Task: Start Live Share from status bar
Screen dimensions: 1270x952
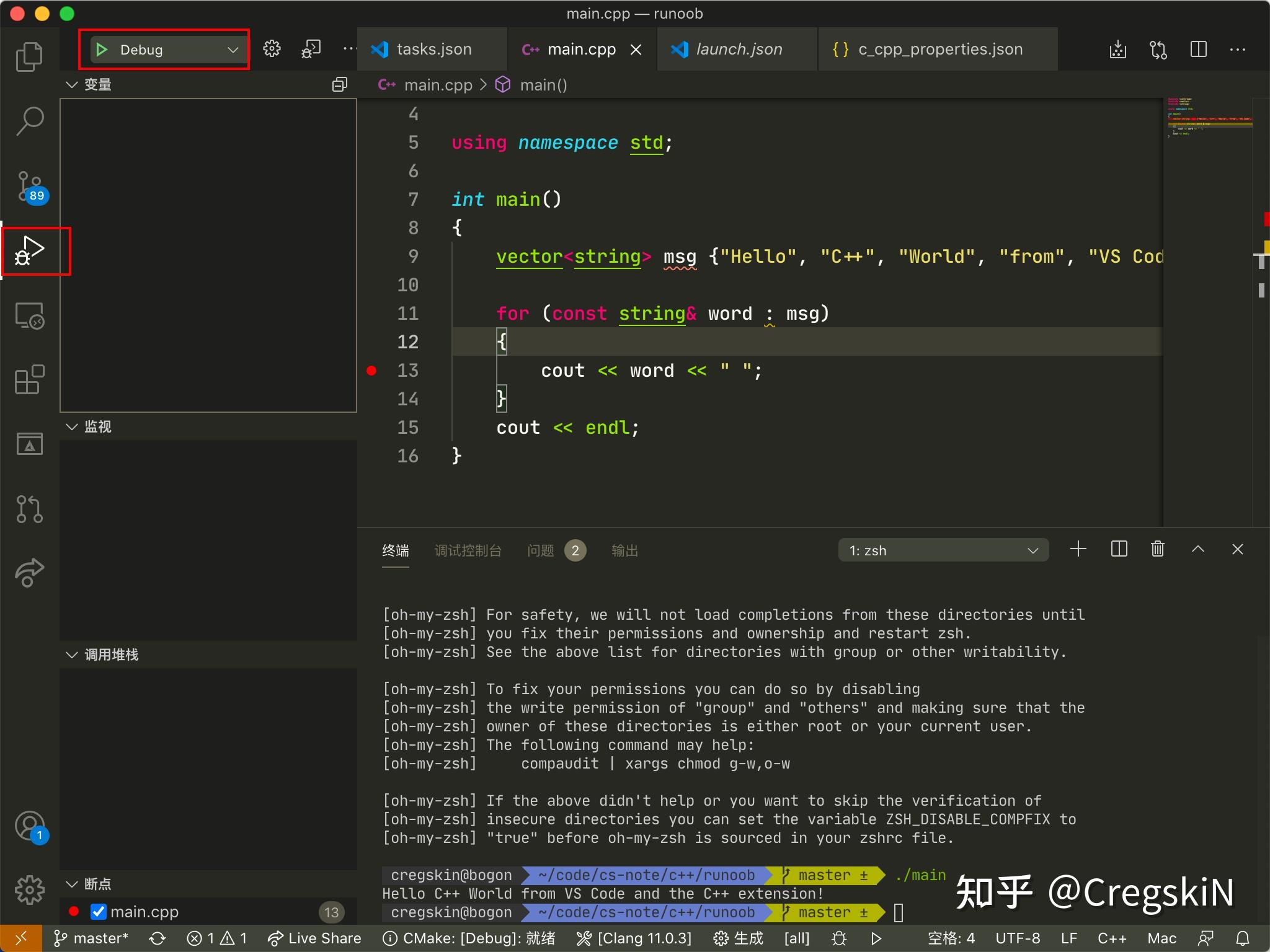Action: (x=314, y=938)
